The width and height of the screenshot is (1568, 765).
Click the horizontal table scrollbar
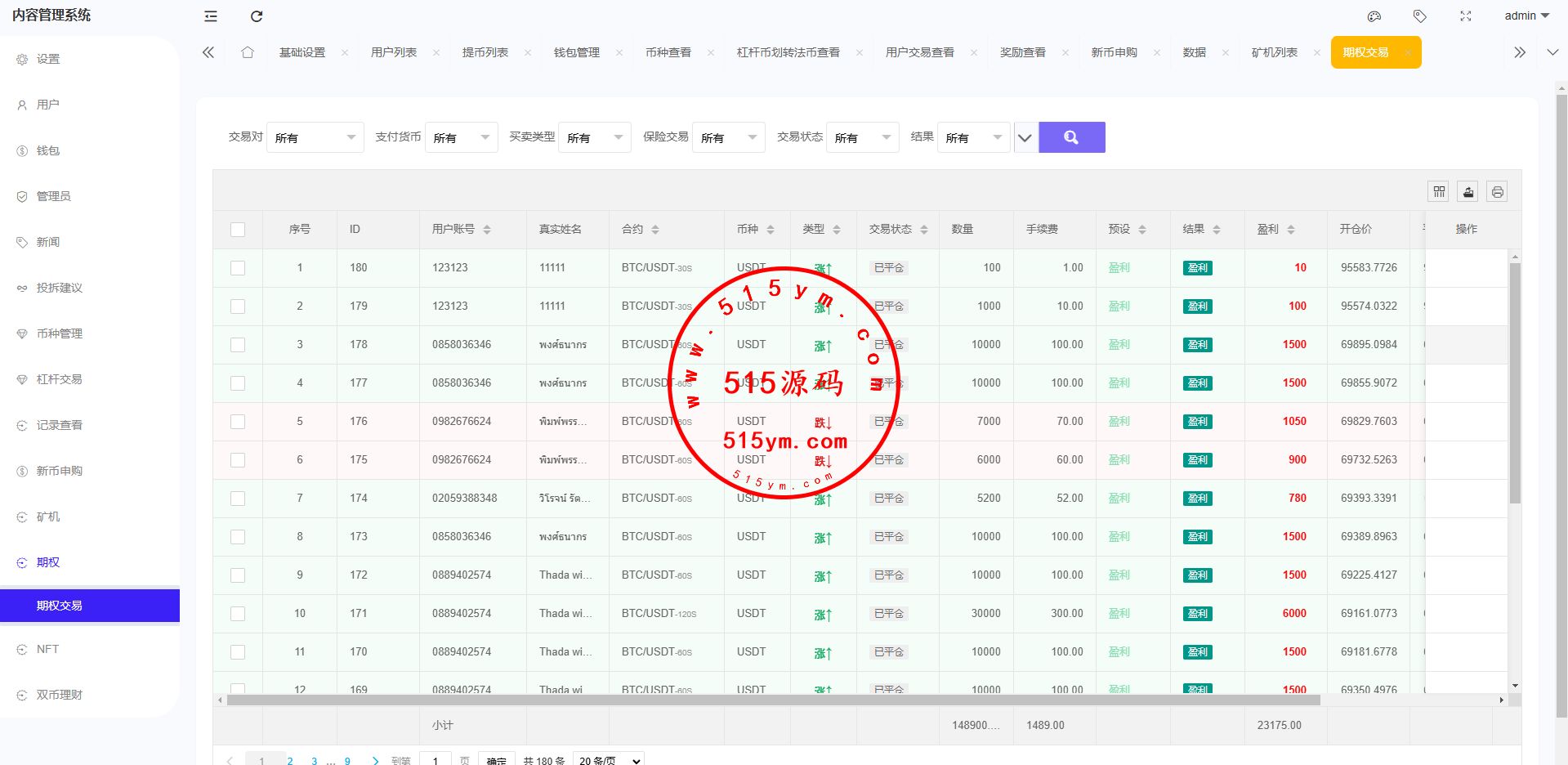pyautogui.click(x=773, y=700)
